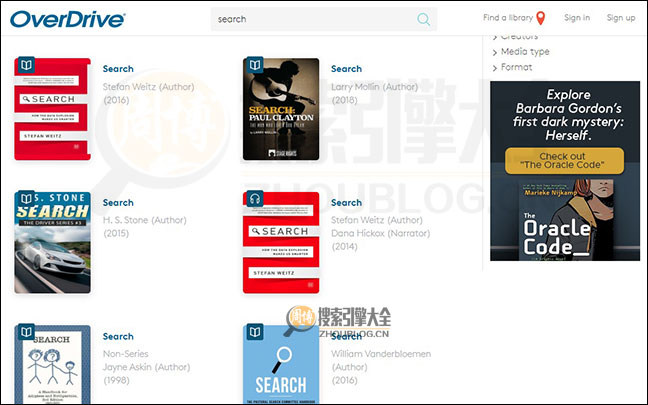648x405 pixels.
Task: Open the Sign up page
Action: tap(620, 18)
